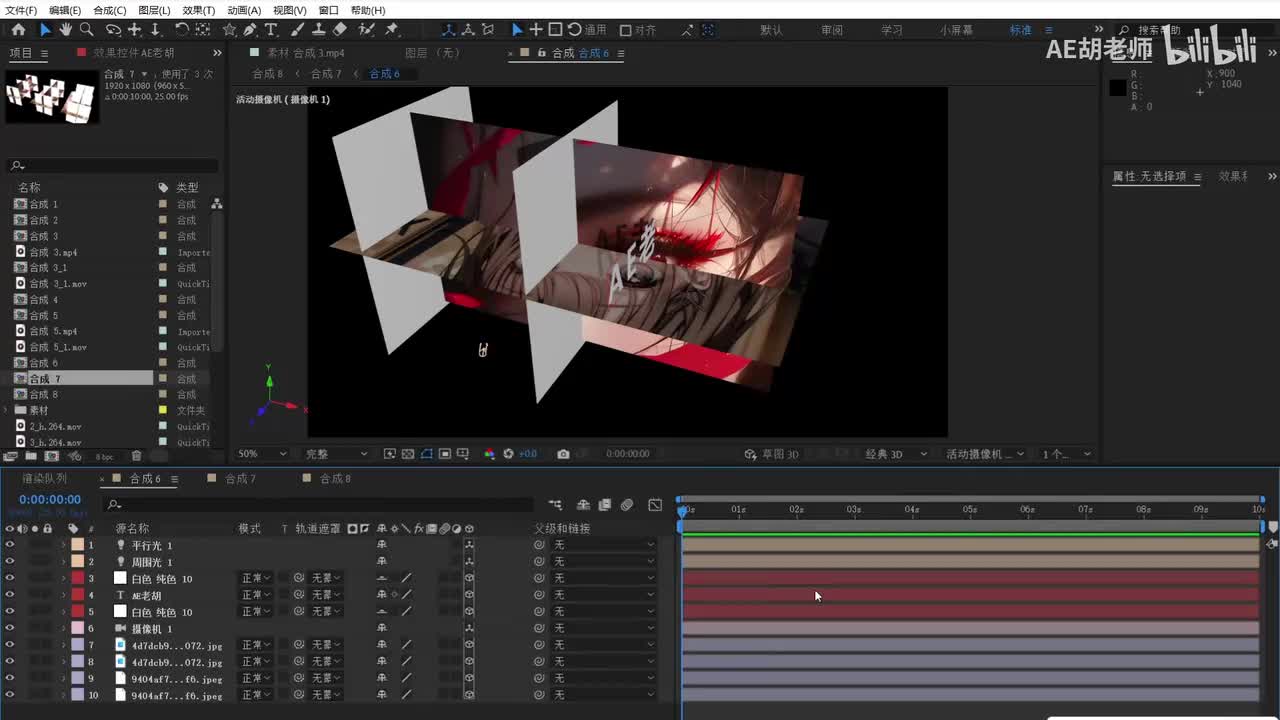The width and height of the screenshot is (1280, 720).
Task: Switch to the 合成 7 timeline tab
Action: tap(240, 479)
